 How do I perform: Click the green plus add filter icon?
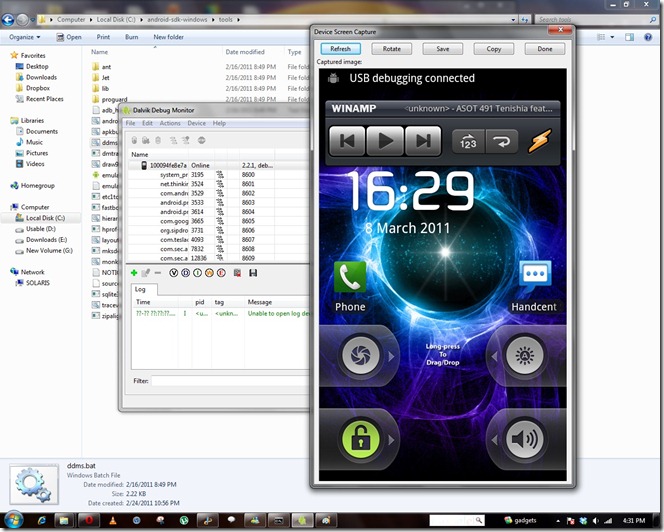(x=134, y=273)
